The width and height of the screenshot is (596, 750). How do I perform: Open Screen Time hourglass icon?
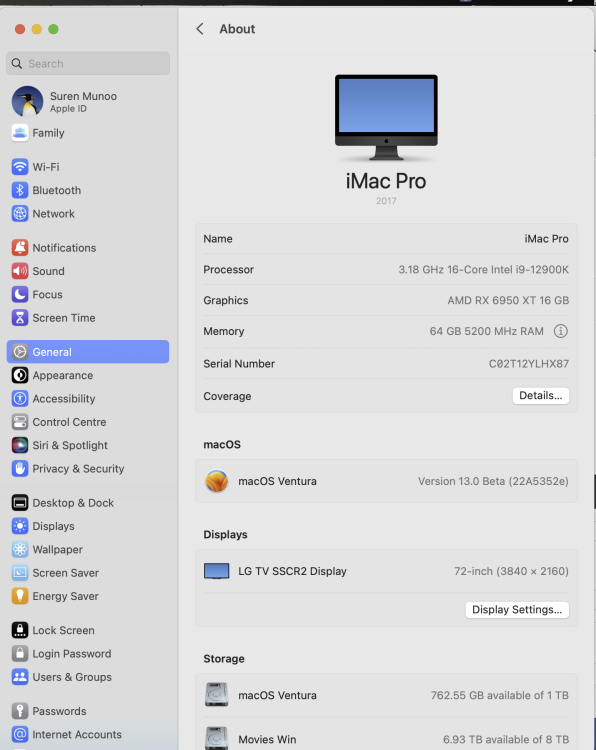pos(20,318)
